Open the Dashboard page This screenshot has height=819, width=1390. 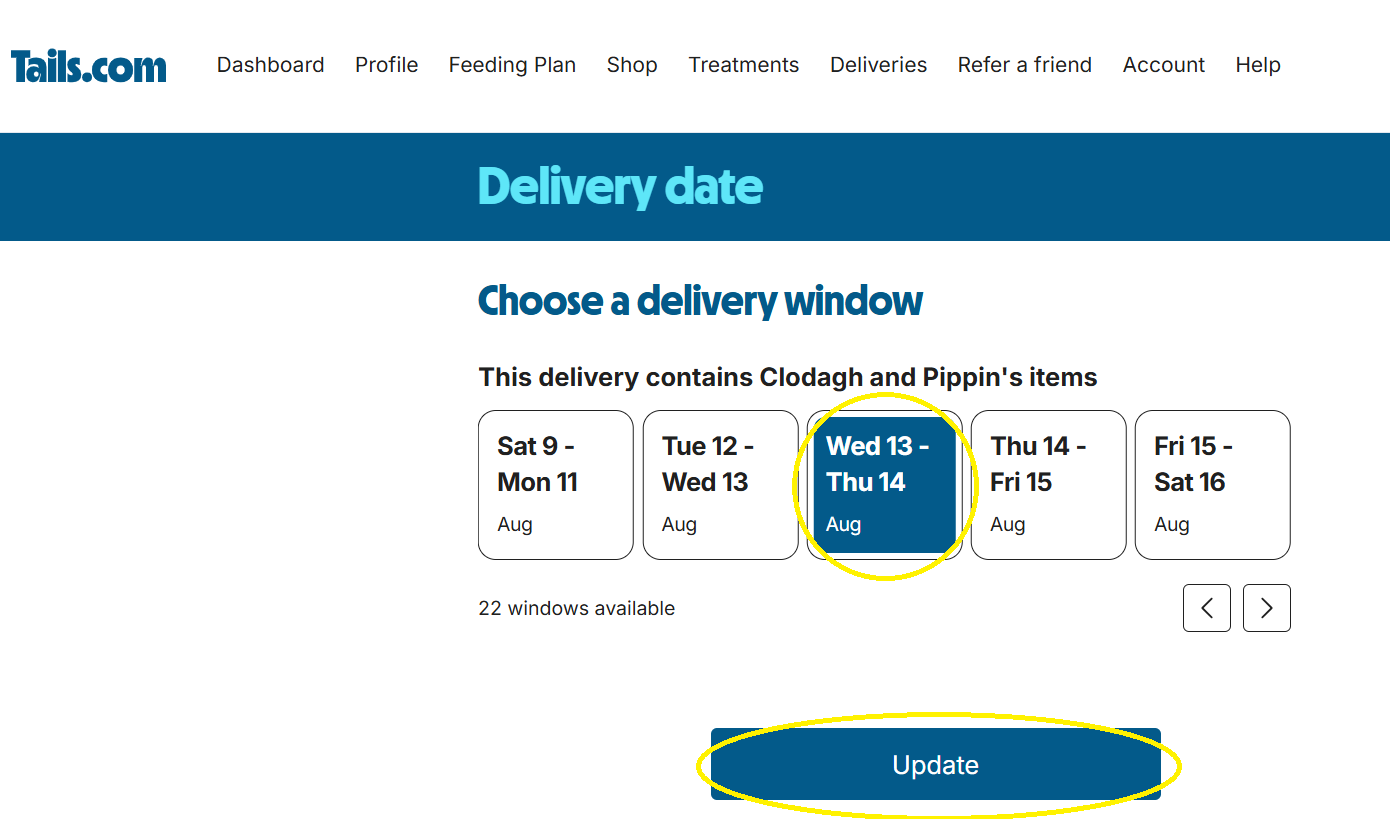[x=270, y=65]
